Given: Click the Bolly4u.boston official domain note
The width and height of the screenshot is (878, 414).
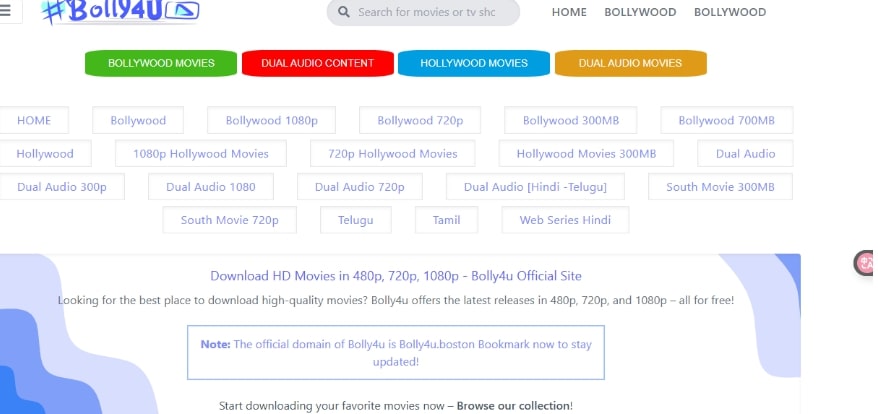Looking at the screenshot, I should pos(396,352).
